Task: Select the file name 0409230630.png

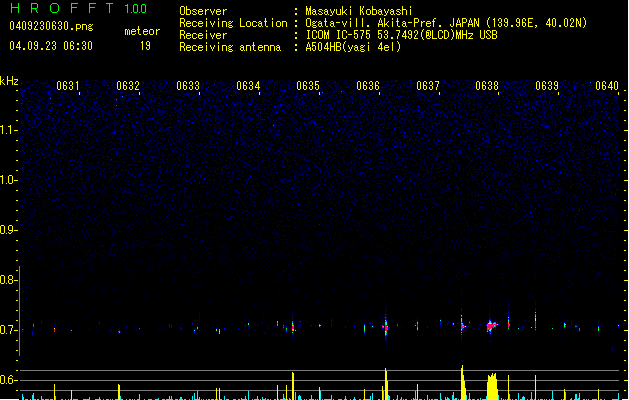Action: (51, 26)
